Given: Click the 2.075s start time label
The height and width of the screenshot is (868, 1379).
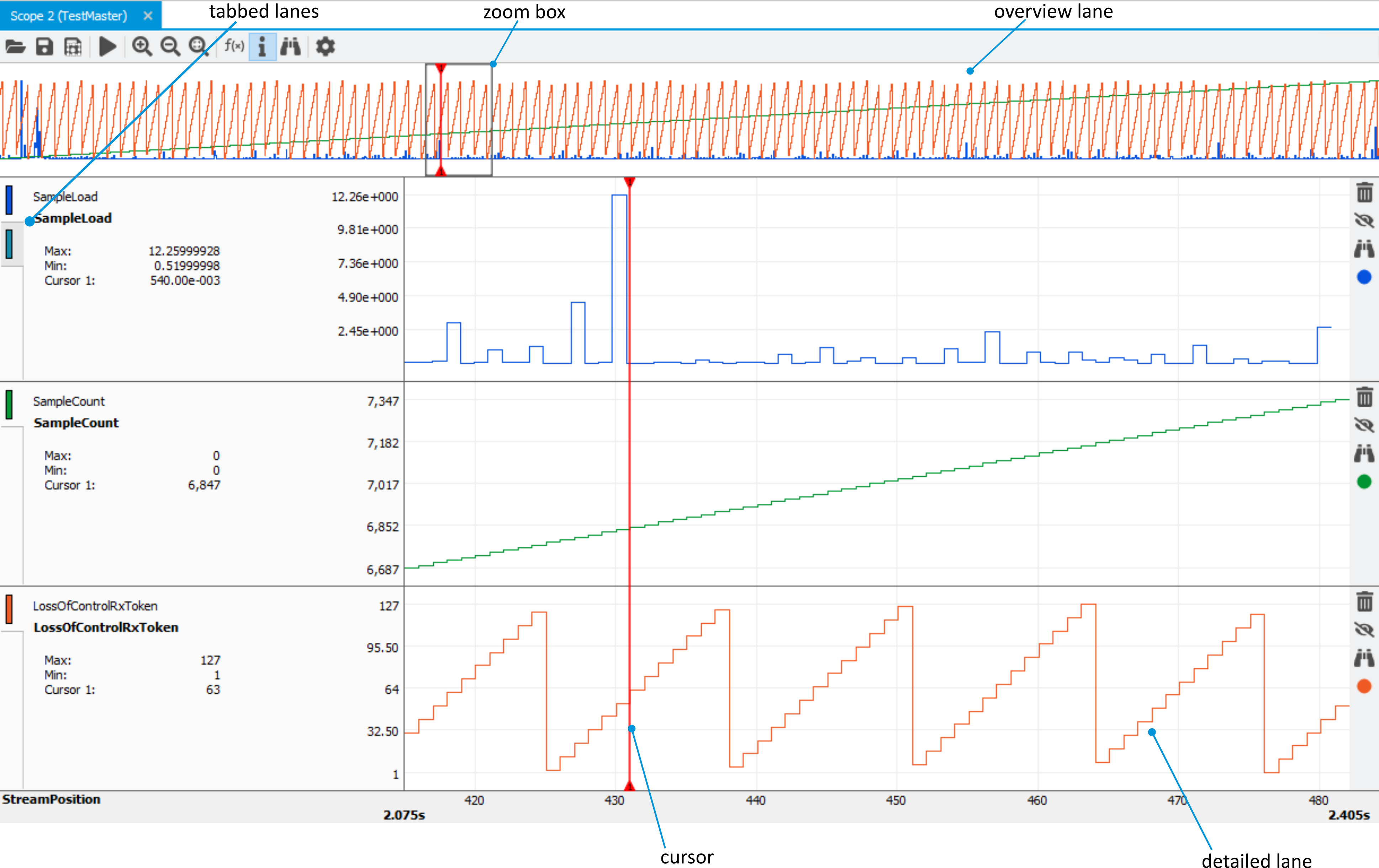Looking at the screenshot, I should [404, 815].
